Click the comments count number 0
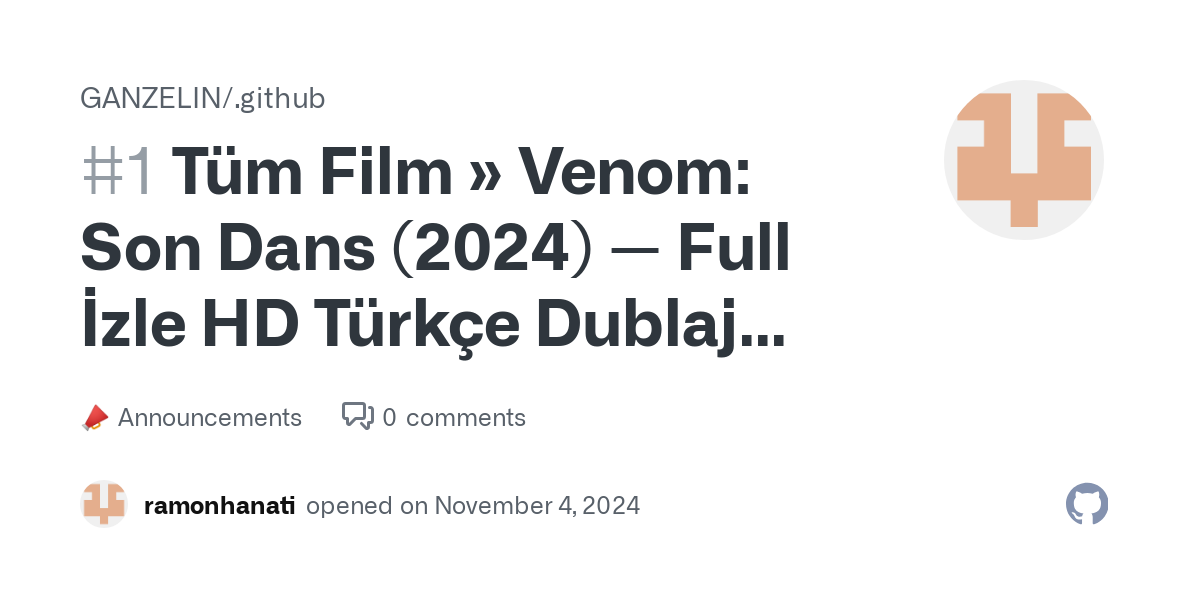Screen dimensions: 1200x600 click(389, 418)
